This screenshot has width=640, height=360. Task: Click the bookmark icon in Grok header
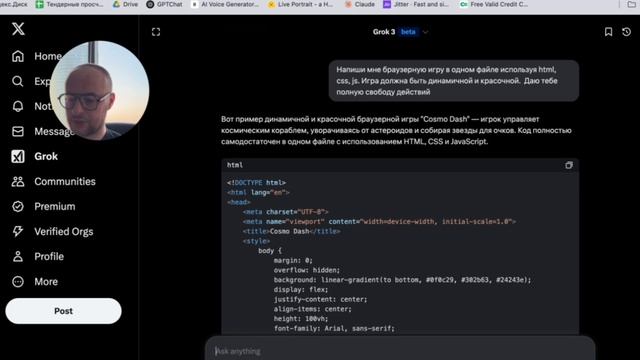point(608,32)
